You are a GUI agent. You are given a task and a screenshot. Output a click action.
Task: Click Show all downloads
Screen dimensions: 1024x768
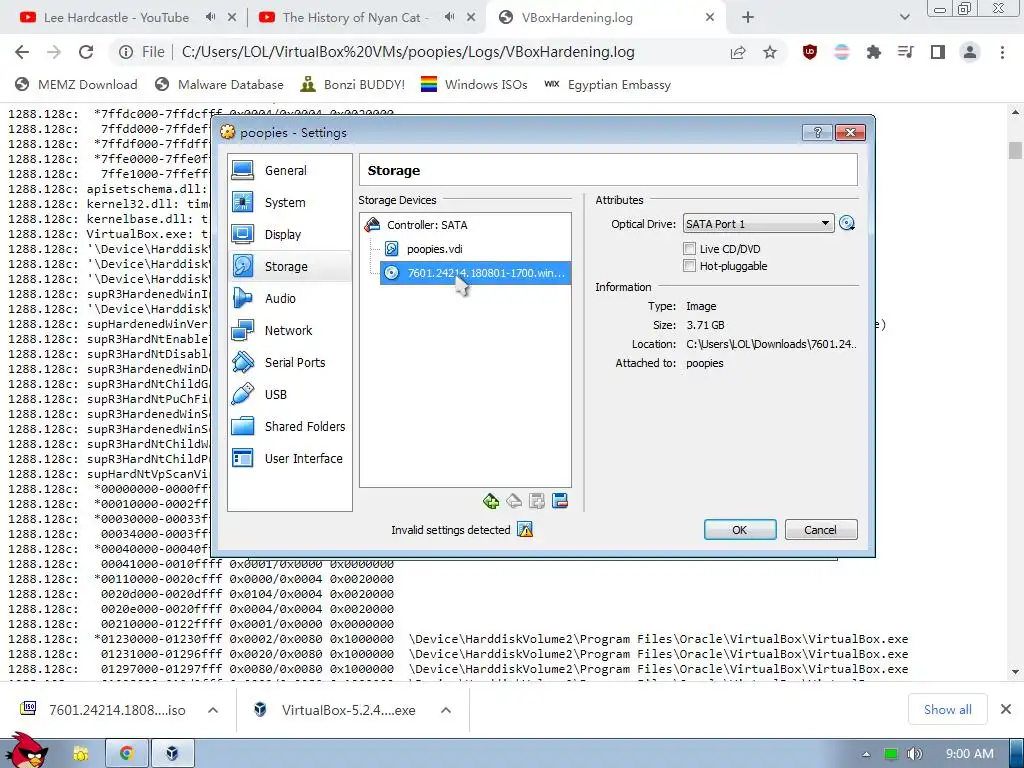(x=948, y=710)
